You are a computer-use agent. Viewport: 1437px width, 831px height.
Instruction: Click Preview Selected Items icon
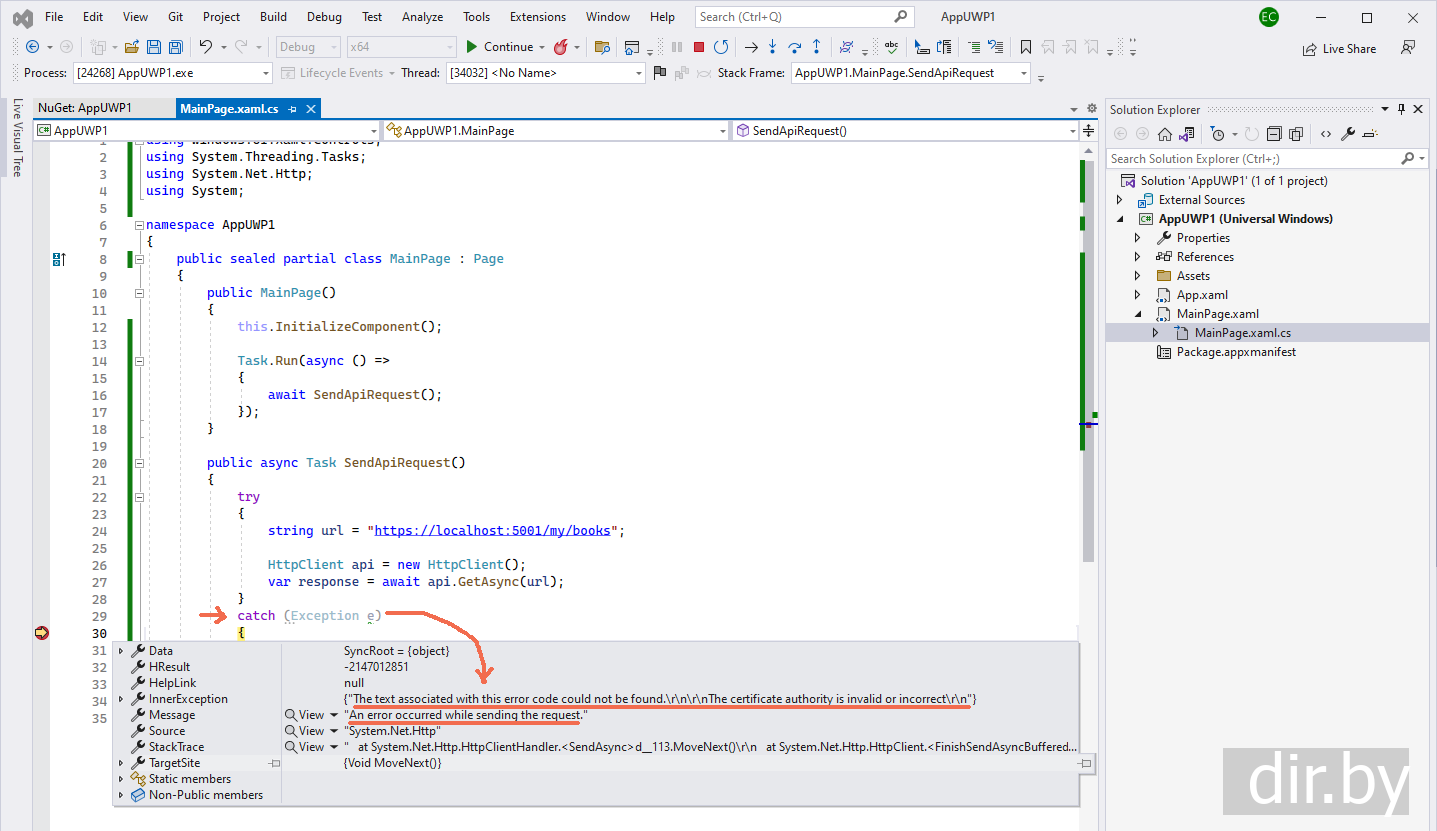pyautogui.click(x=1370, y=134)
